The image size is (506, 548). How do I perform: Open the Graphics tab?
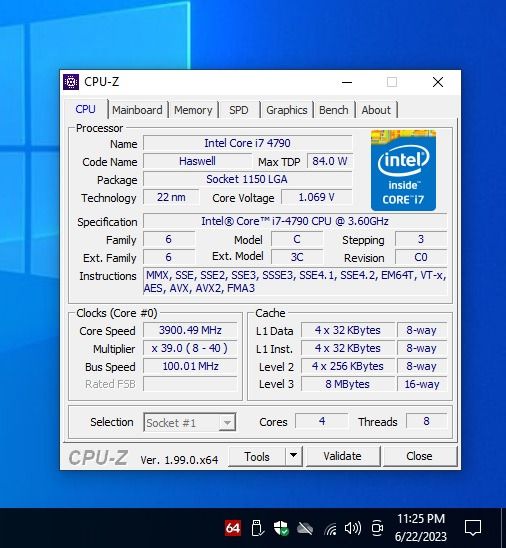[287, 110]
